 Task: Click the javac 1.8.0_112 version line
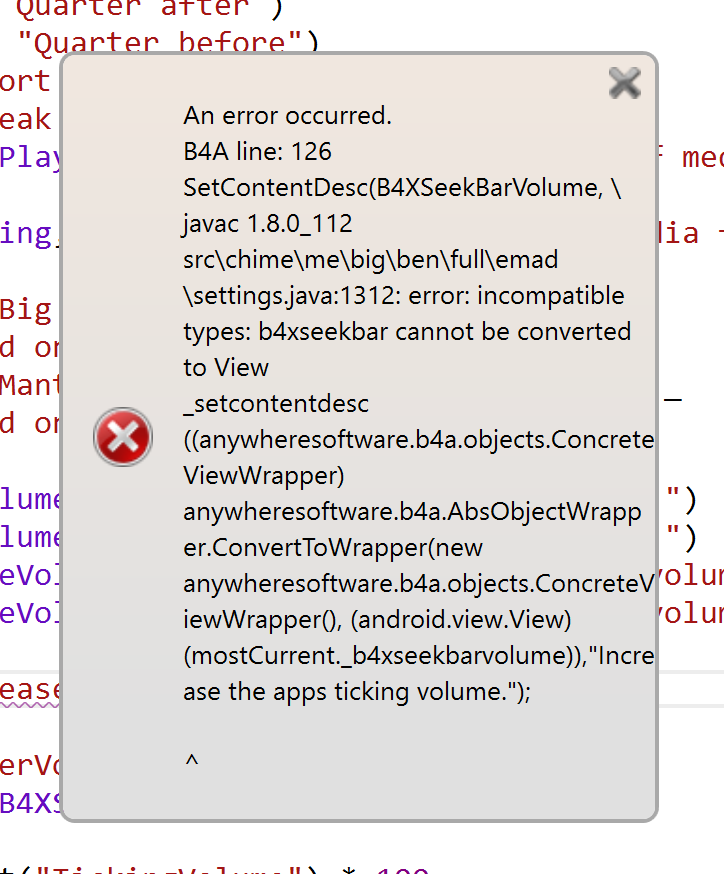tap(268, 224)
